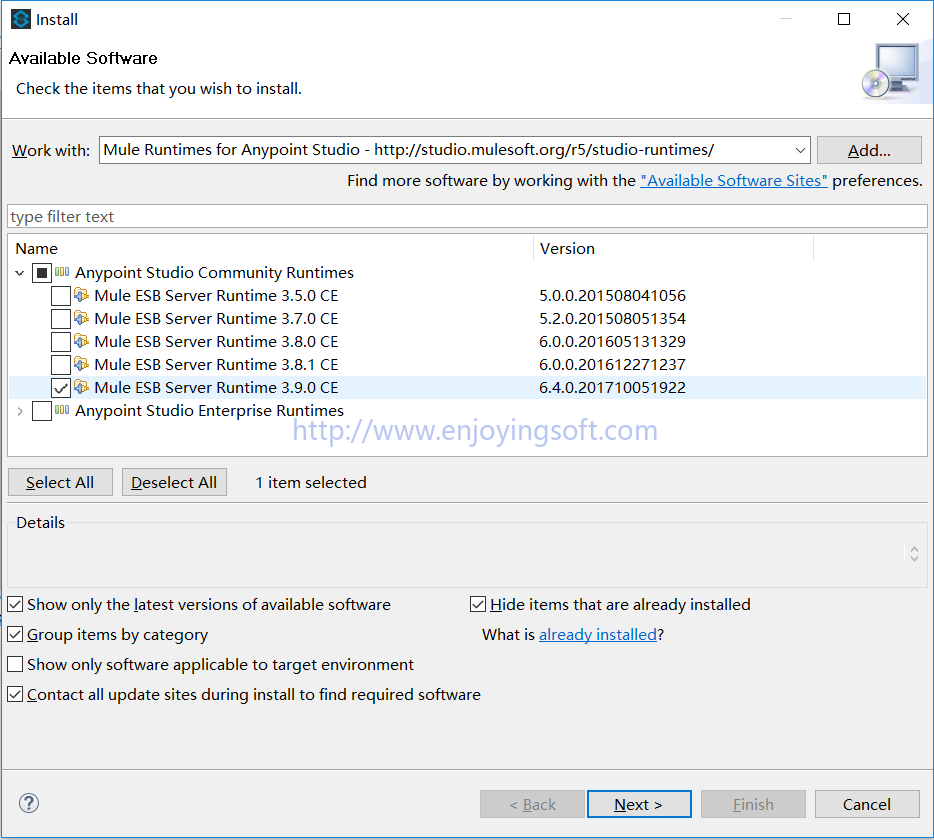934x840 pixels.
Task: Check Mule ESB Server Runtime 3.8.0 CE
Action: [61, 341]
